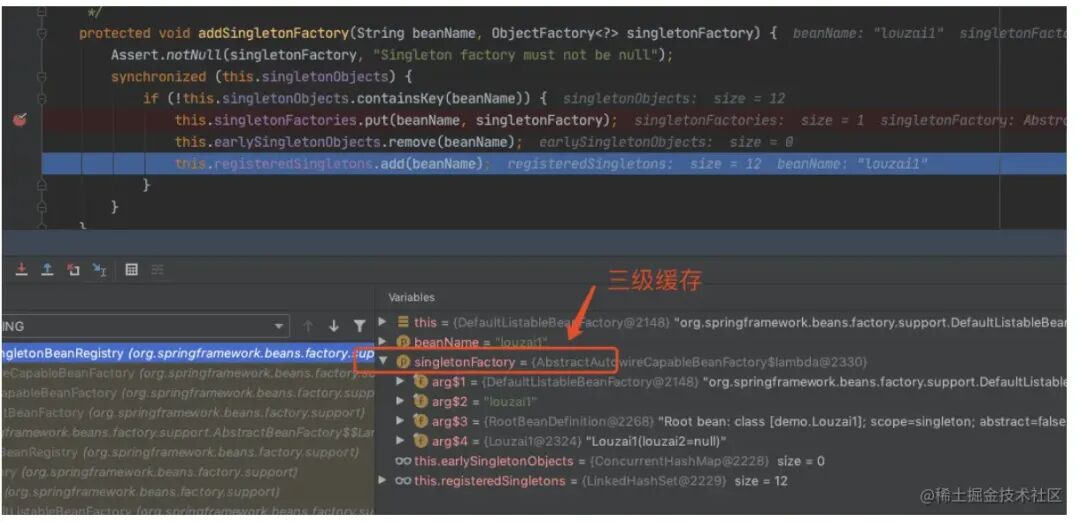This screenshot has width=1080, height=522.
Task: Click the Force Step Into red arrow icon
Action: 21,269
